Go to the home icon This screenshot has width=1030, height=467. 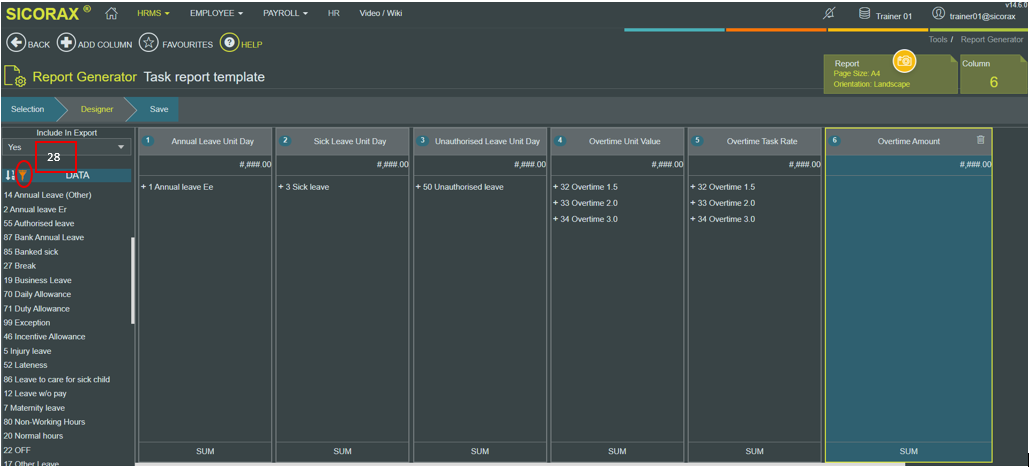(111, 12)
